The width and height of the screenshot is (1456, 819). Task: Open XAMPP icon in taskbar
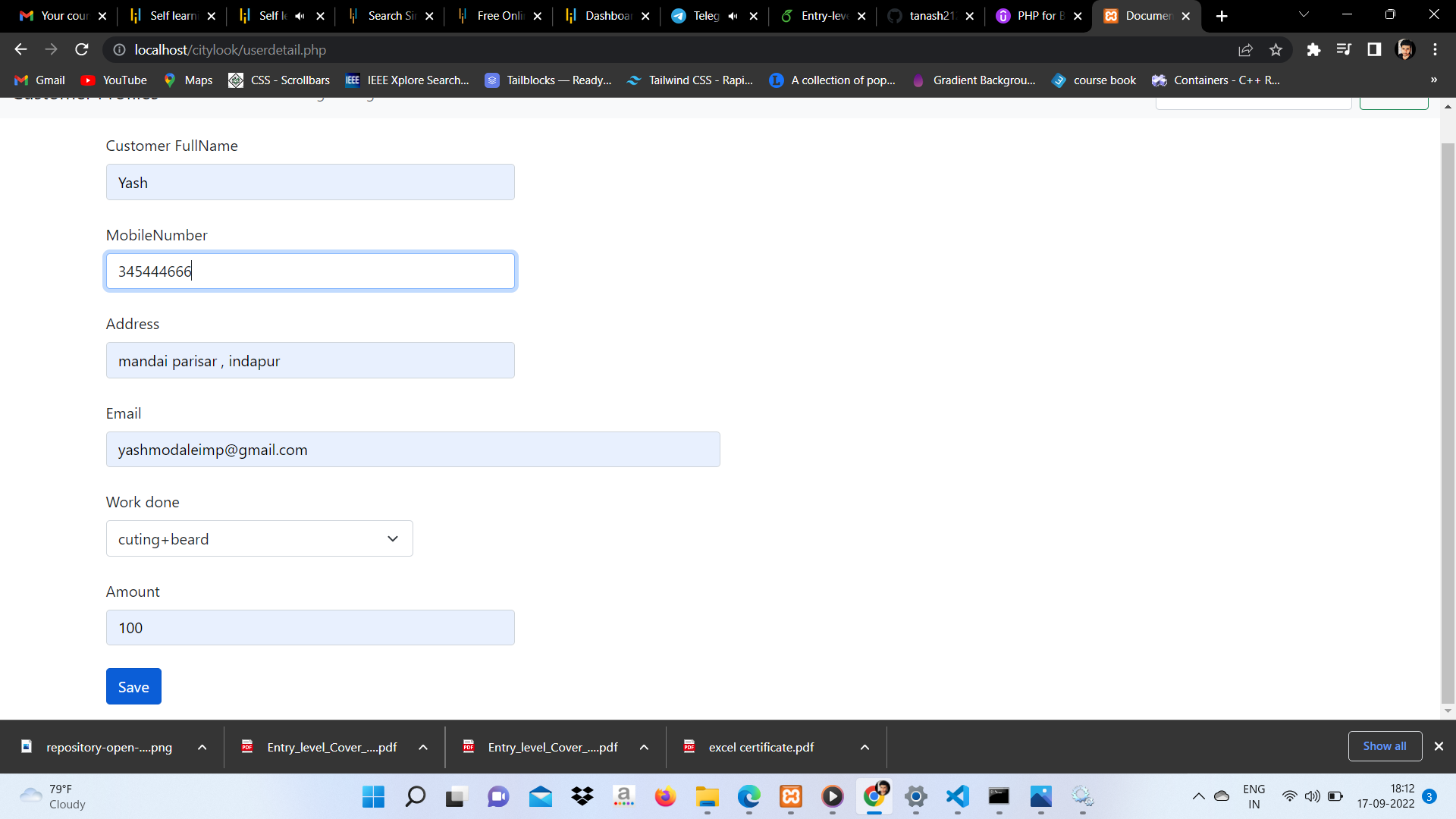pyautogui.click(x=791, y=796)
